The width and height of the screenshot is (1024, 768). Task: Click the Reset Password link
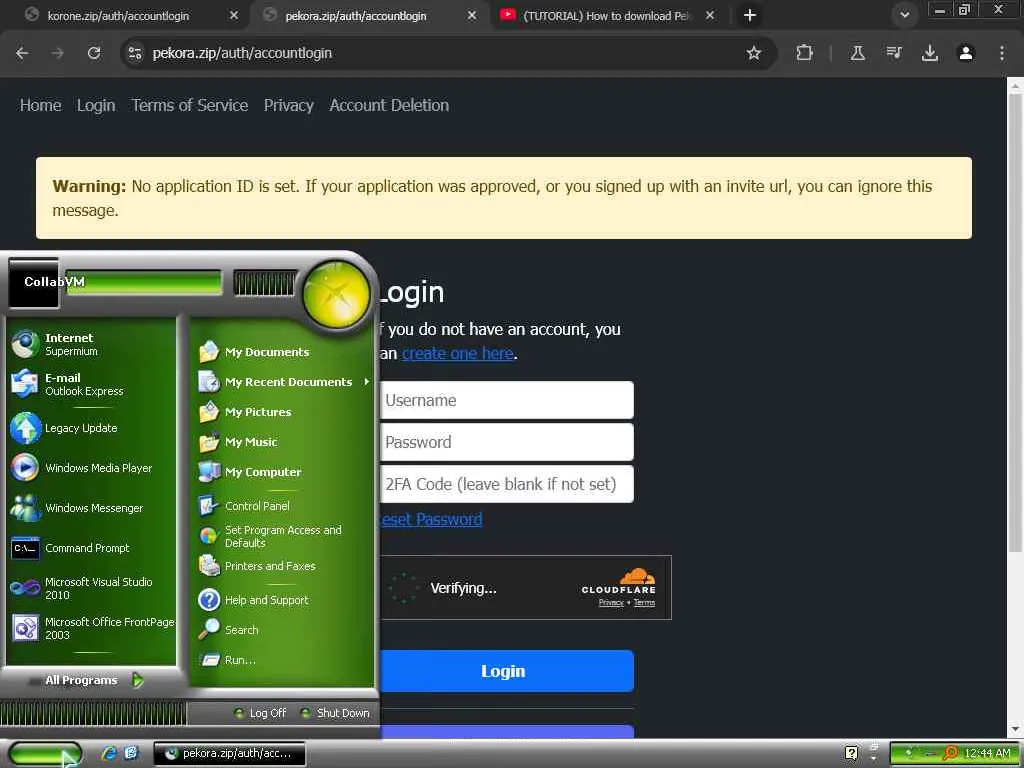[x=432, y=519]
